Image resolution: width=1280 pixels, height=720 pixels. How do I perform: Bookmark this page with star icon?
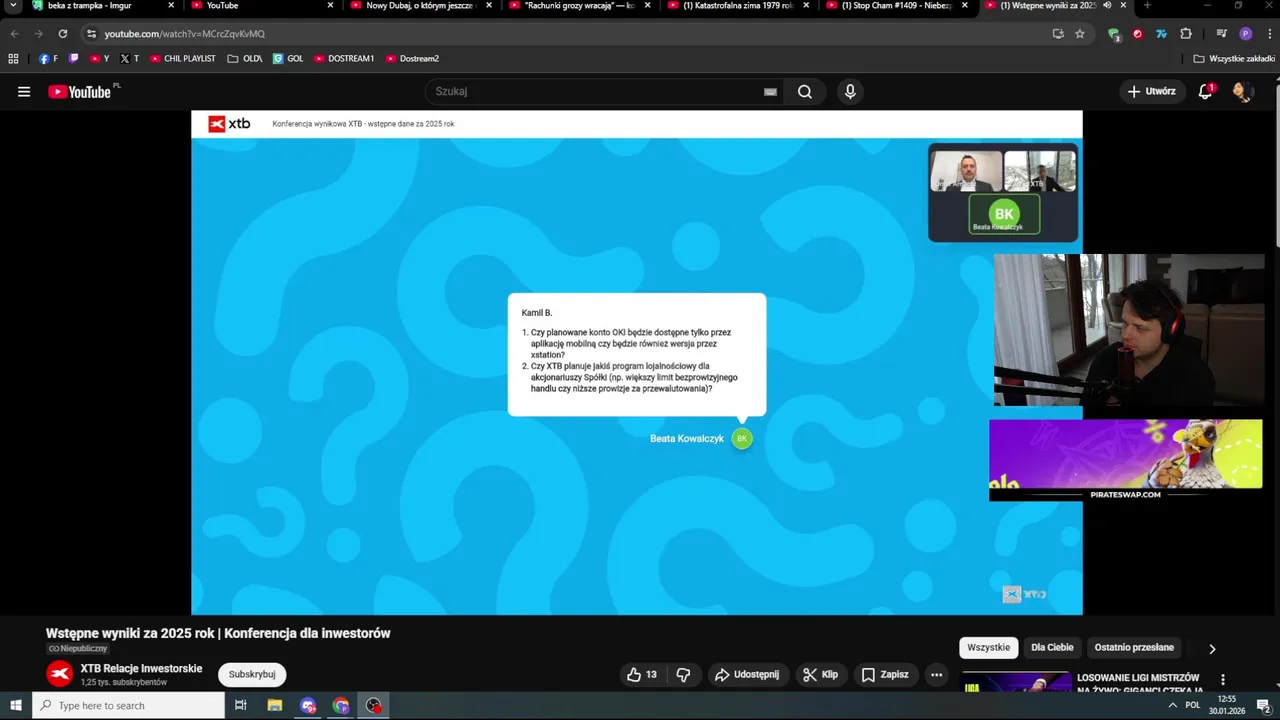(x=1080, y=33)
